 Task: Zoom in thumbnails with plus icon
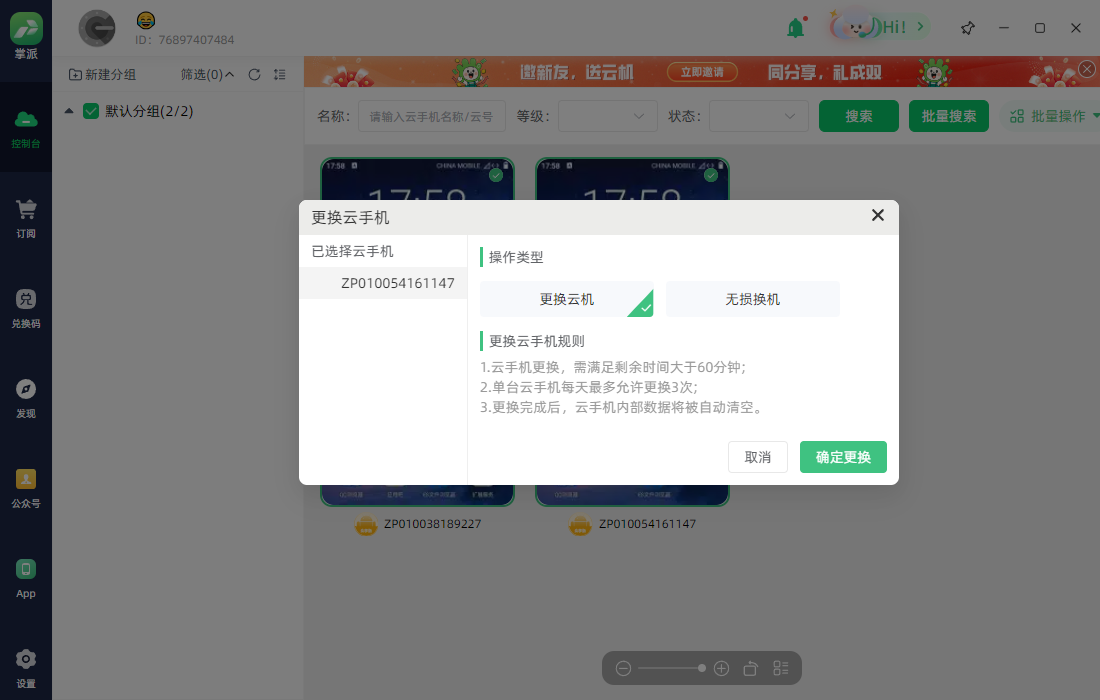click(721, 668)
